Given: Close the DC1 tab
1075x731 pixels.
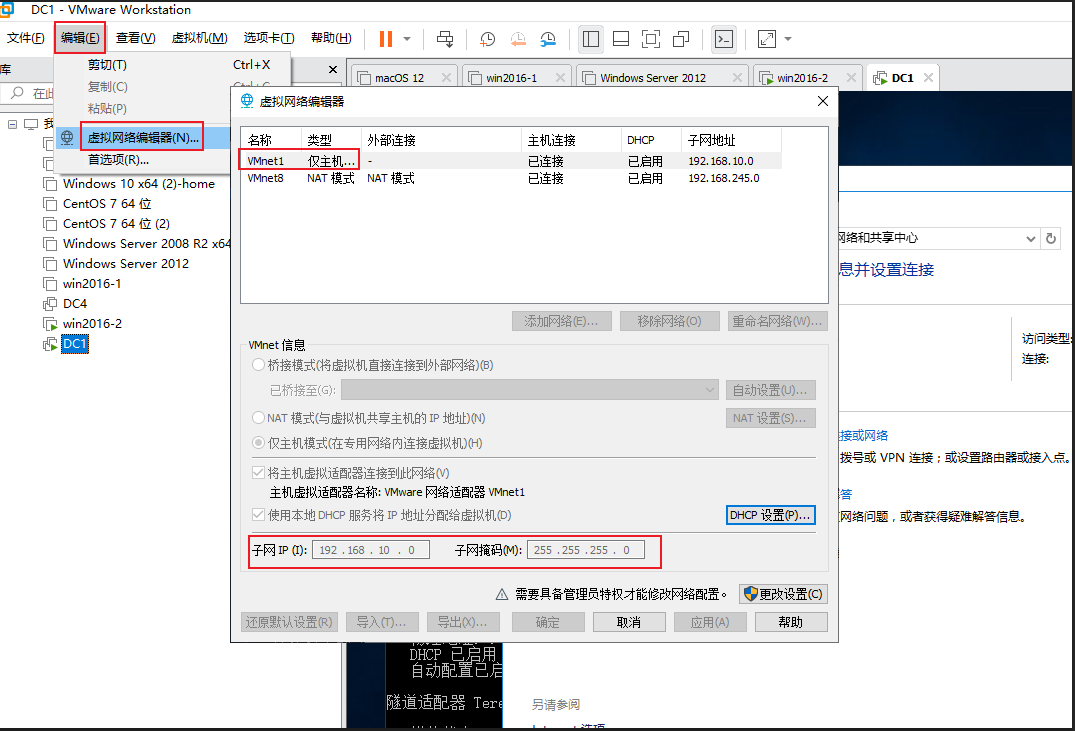Looking at the screenshot, I should pos(928,77).
